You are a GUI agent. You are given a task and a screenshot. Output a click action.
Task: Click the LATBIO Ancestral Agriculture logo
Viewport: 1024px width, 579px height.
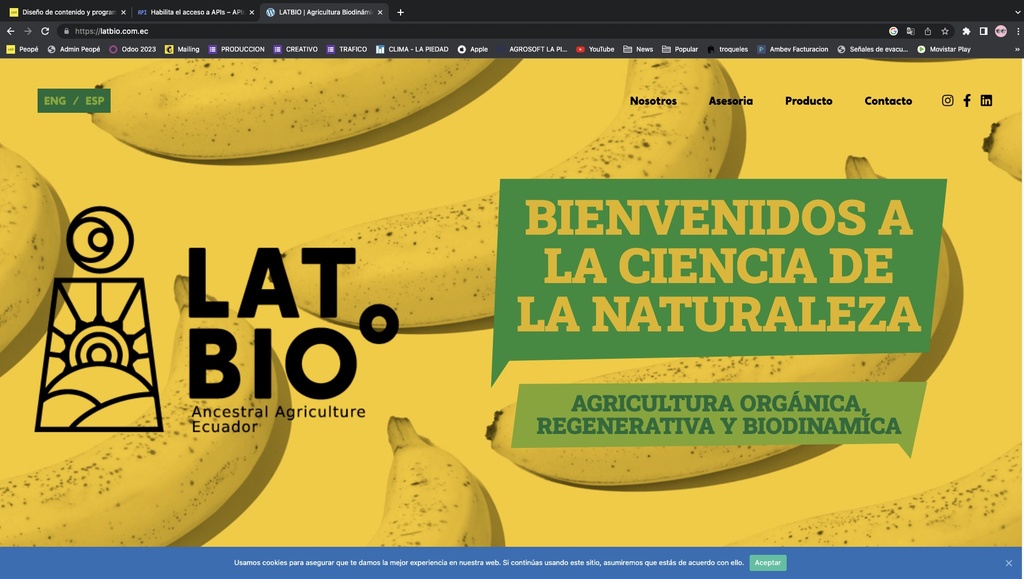click(x=216, y=320)
